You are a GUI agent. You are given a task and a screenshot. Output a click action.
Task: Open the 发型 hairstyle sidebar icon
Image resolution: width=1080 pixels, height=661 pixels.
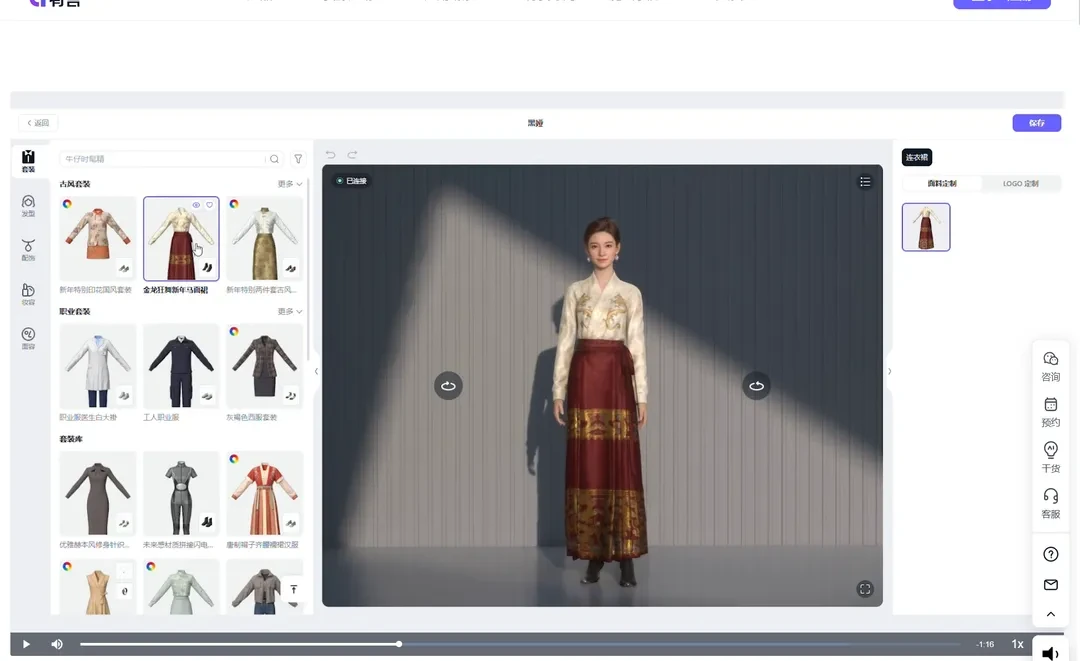pyautogui.click(x=28, y=205)
